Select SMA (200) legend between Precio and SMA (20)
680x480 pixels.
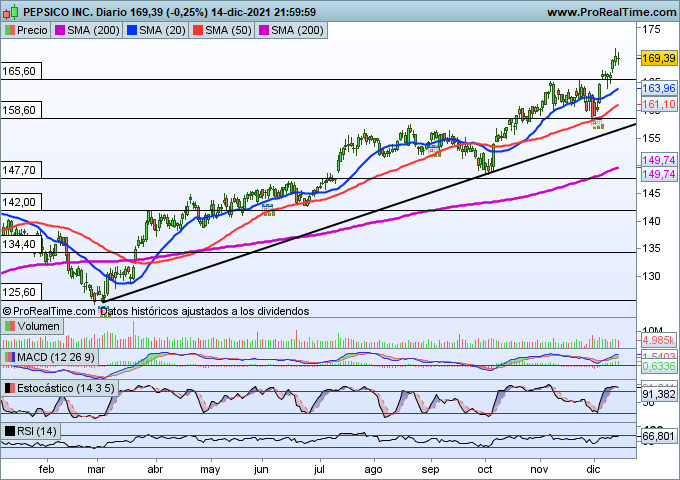pyautogui.click(x=87, y=30)
